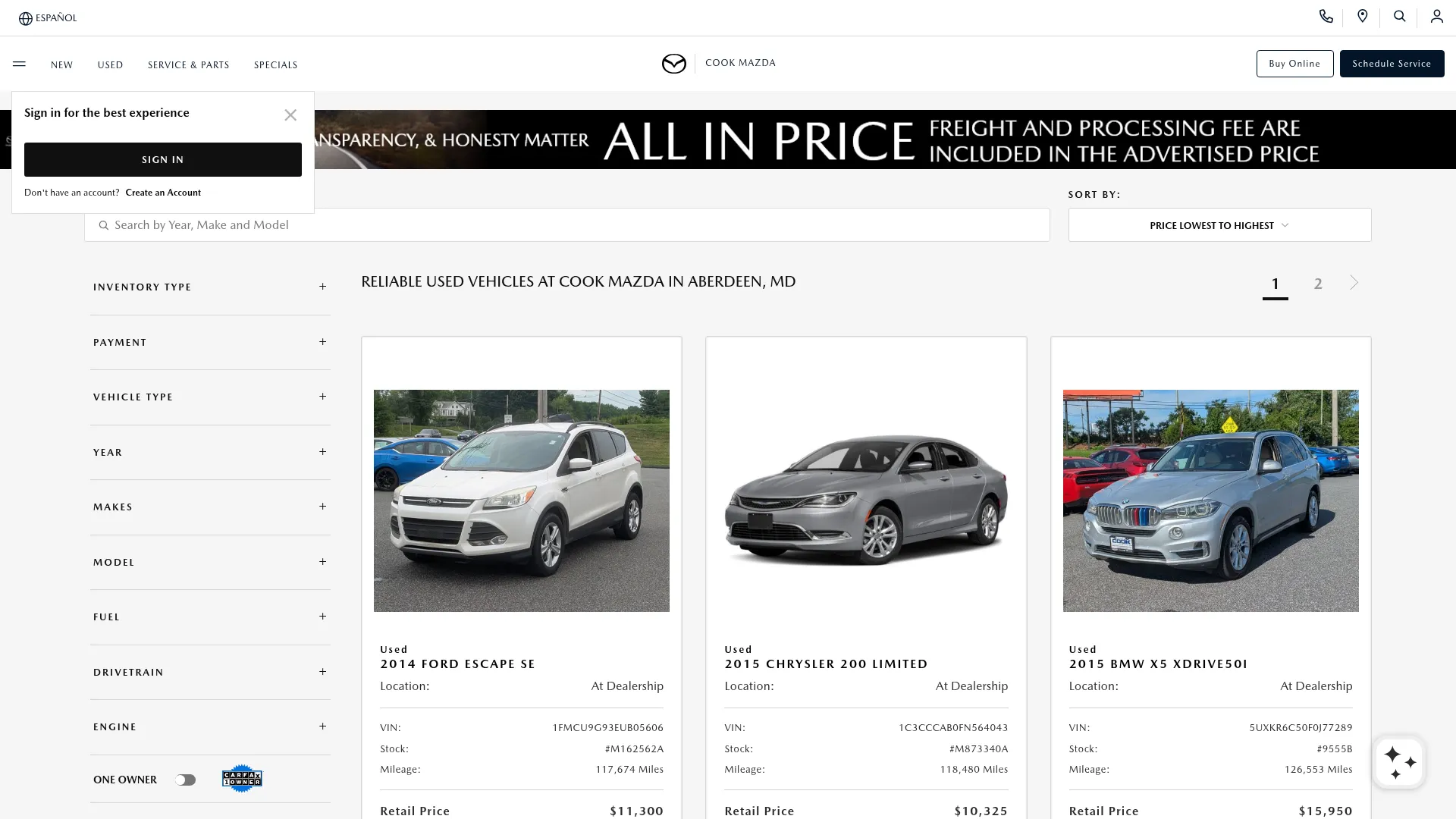Click stock number #M873340A
1456x819 pixels.
978,748
